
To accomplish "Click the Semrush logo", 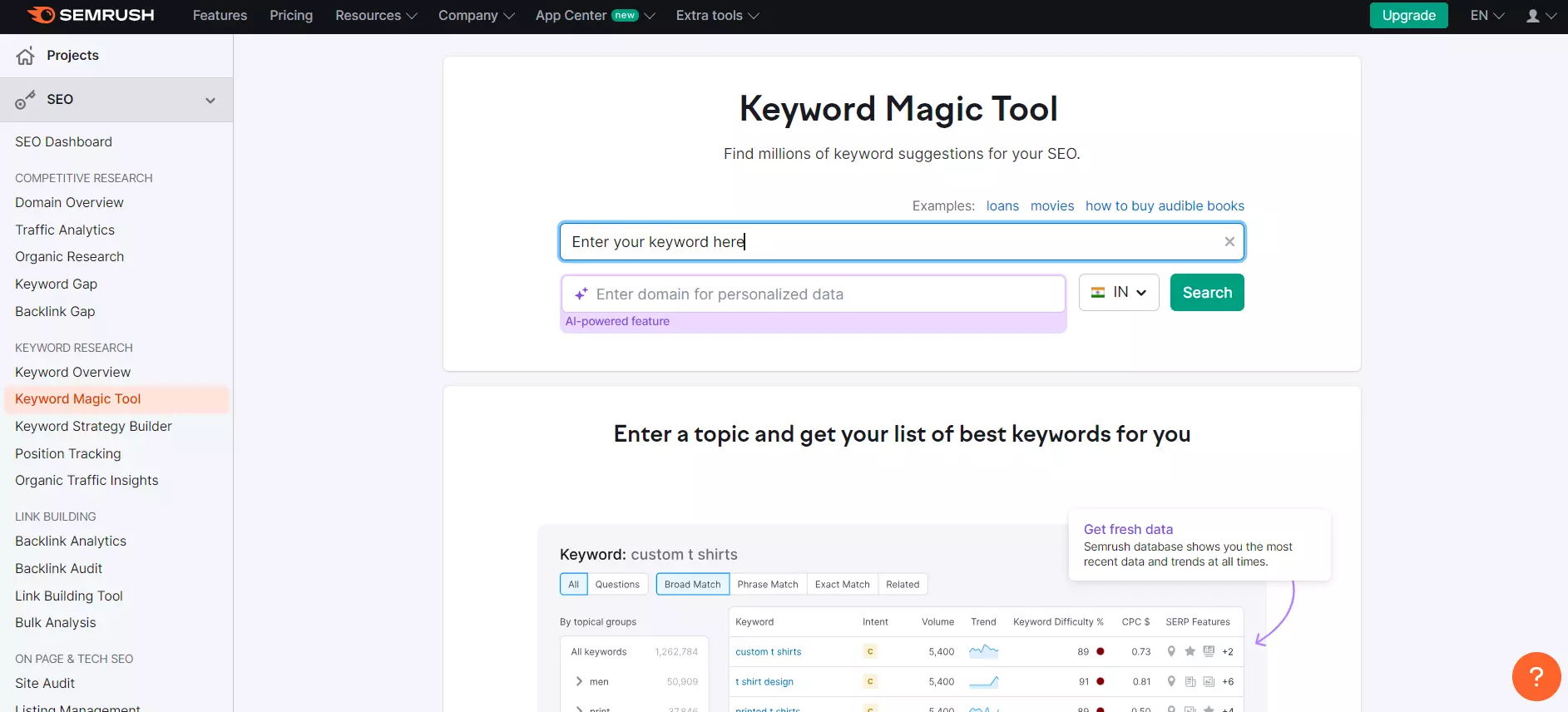I will [91, 15].
